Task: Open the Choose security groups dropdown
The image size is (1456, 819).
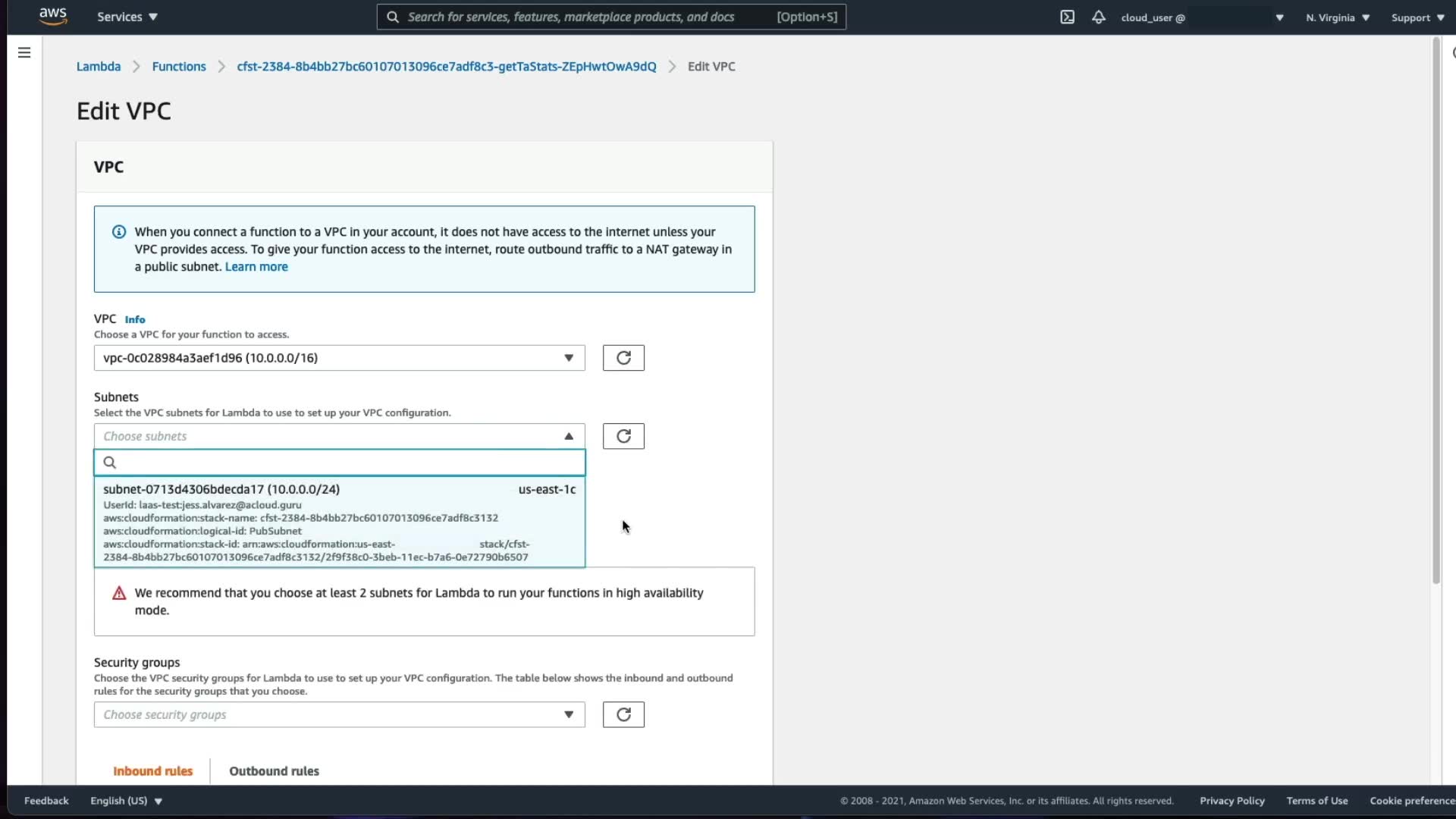Action: tap(339, 714)
